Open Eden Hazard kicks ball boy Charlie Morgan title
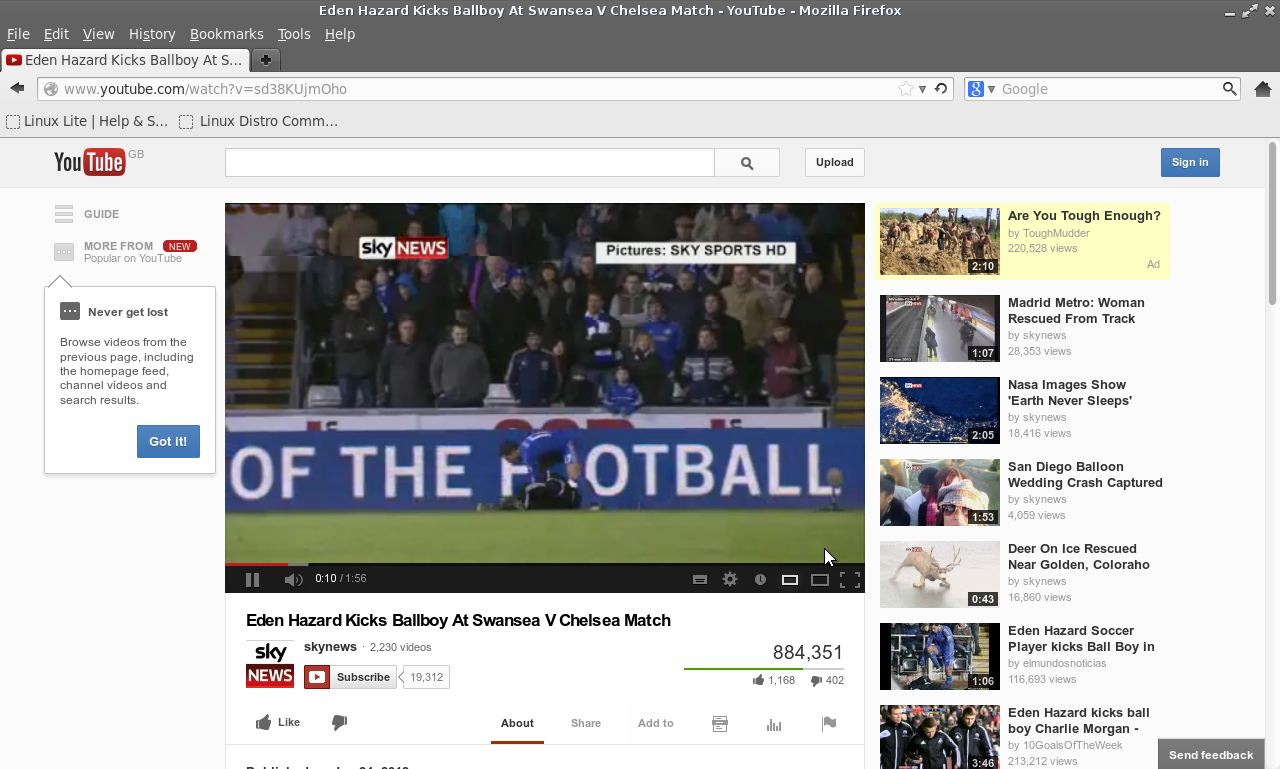1280x769 pixels. coord(1079,721)
